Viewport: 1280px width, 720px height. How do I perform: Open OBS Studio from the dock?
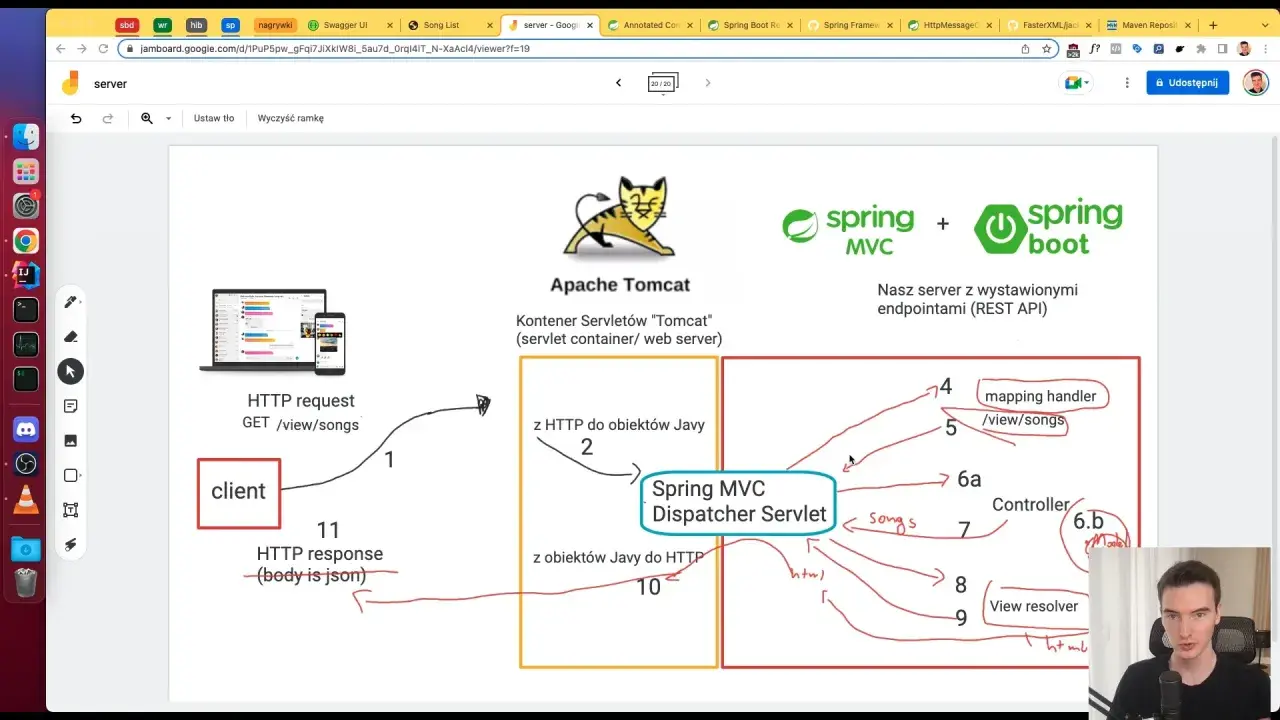pos(26,464)
